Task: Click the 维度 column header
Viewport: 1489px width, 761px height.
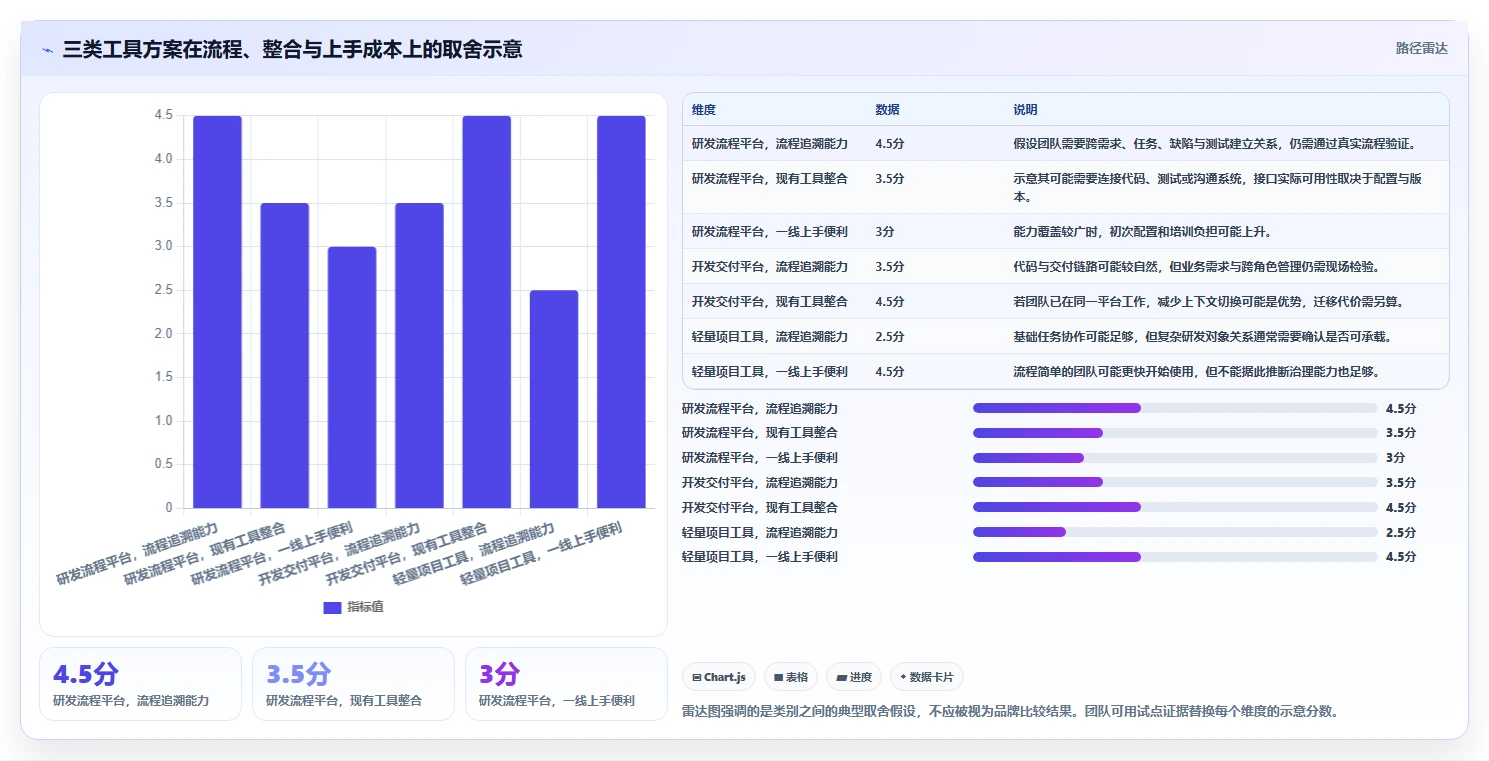Action: tap(704, 110)
